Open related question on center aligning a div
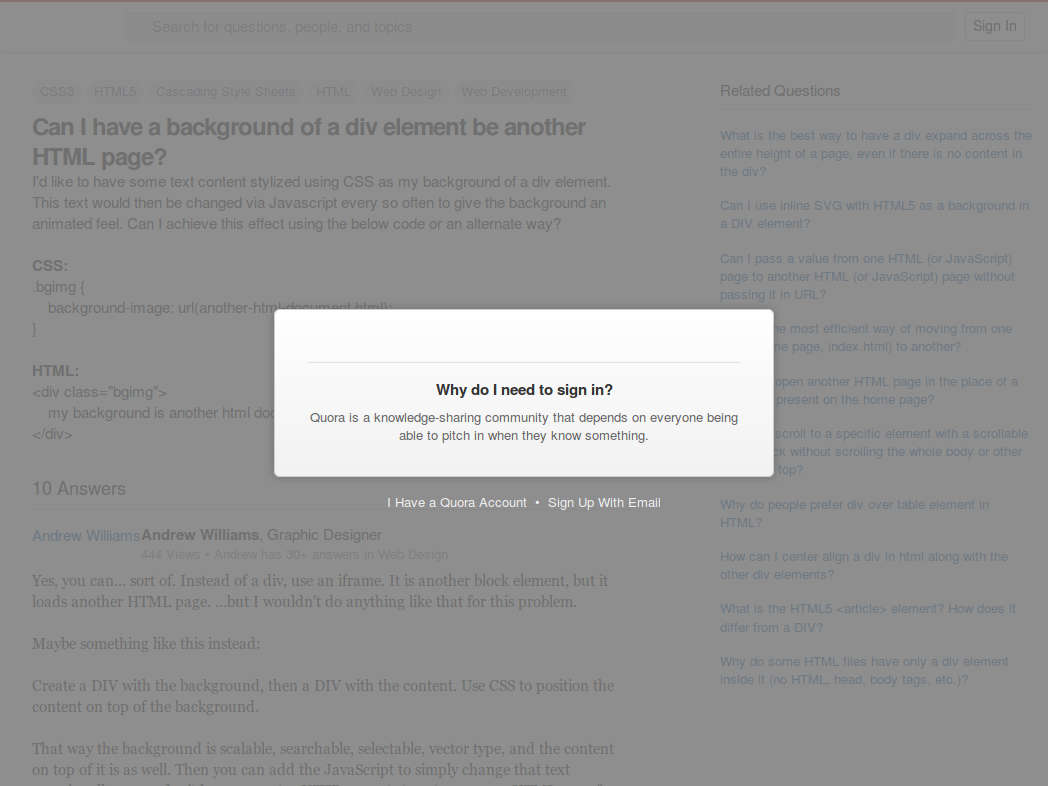Image resolution: width=1048 pixels, height=786 pixels. [864, 565]
